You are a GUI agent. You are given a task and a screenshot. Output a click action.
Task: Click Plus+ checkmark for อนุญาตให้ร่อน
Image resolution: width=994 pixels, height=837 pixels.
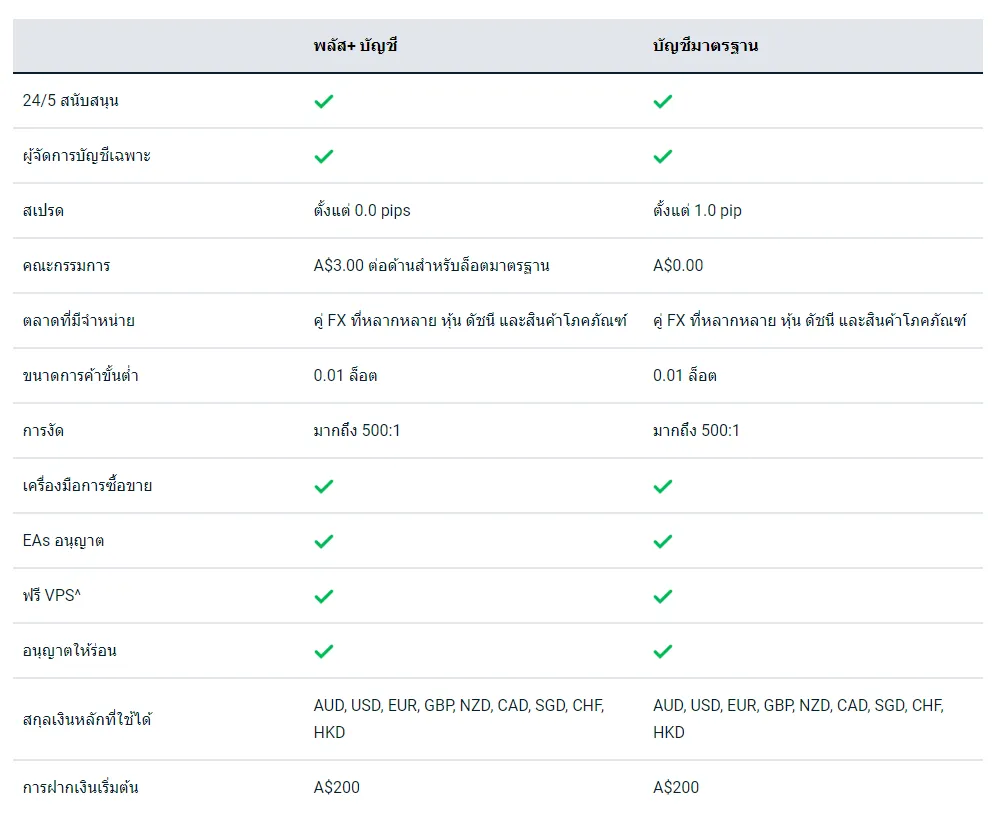click(x=323, y=651)
